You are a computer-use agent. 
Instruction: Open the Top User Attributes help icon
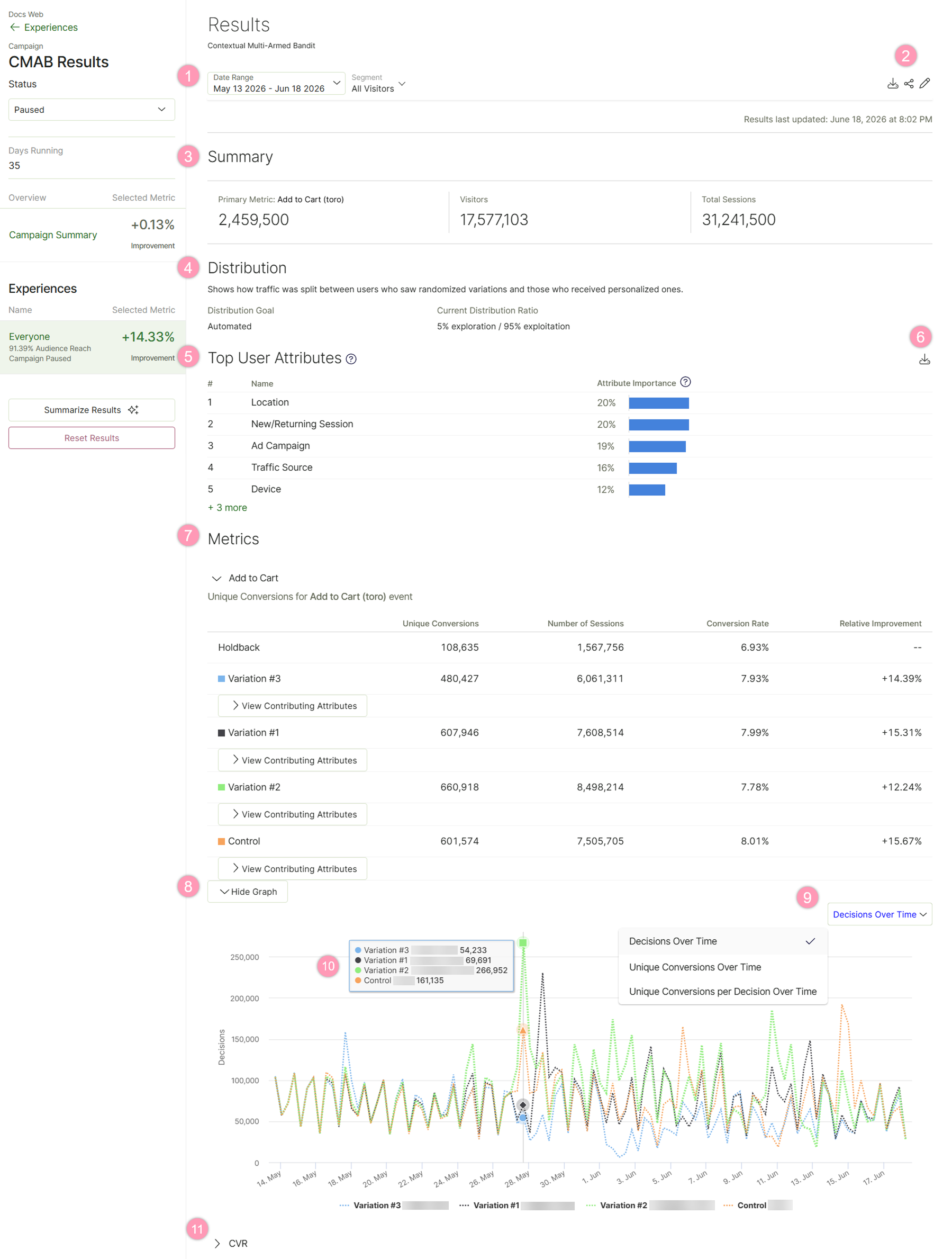351,359
